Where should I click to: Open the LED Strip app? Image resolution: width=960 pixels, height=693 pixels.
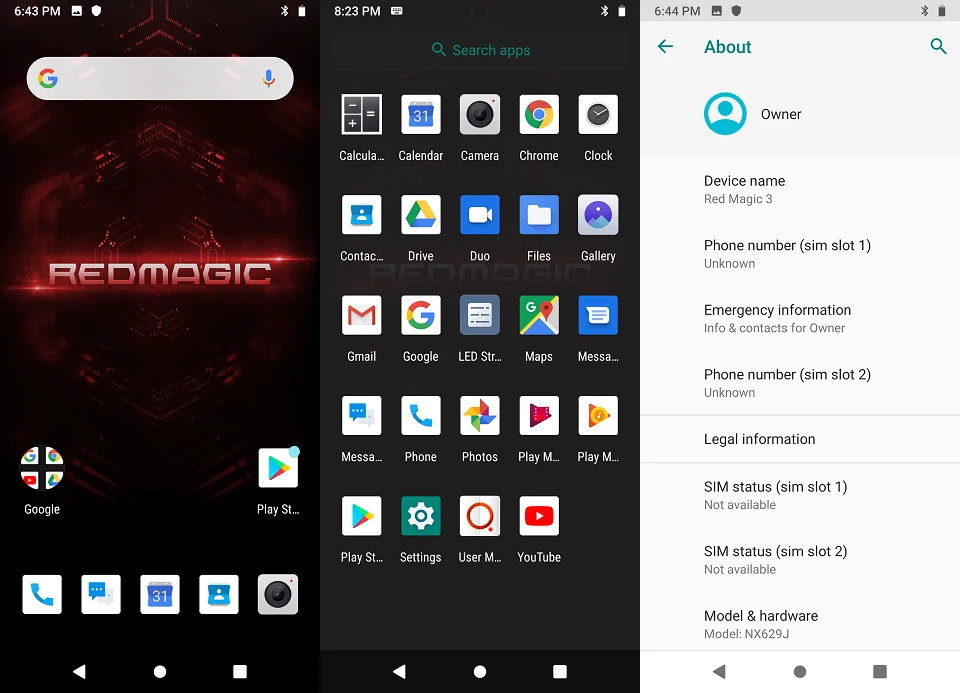pos(479,315)
